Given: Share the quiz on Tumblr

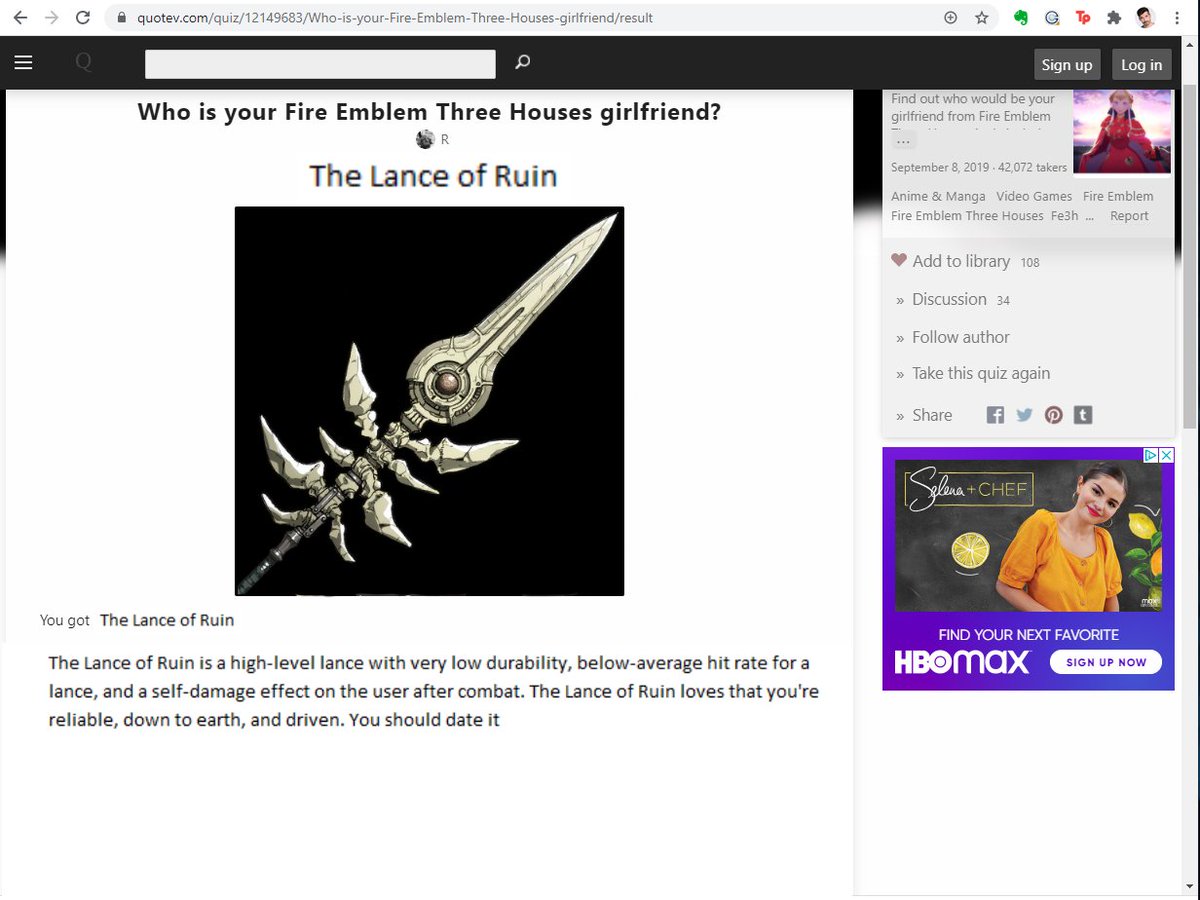Looking at the screenshot, I should 1083,415.
